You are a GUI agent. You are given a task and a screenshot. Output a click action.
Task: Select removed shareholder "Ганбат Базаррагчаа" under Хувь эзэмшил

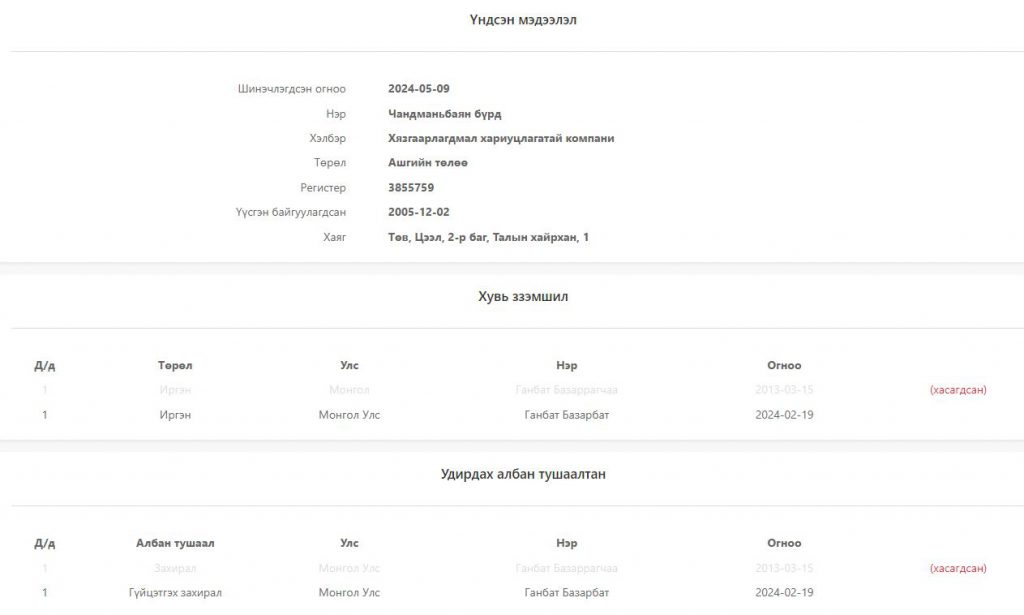(x=566, y=390)
